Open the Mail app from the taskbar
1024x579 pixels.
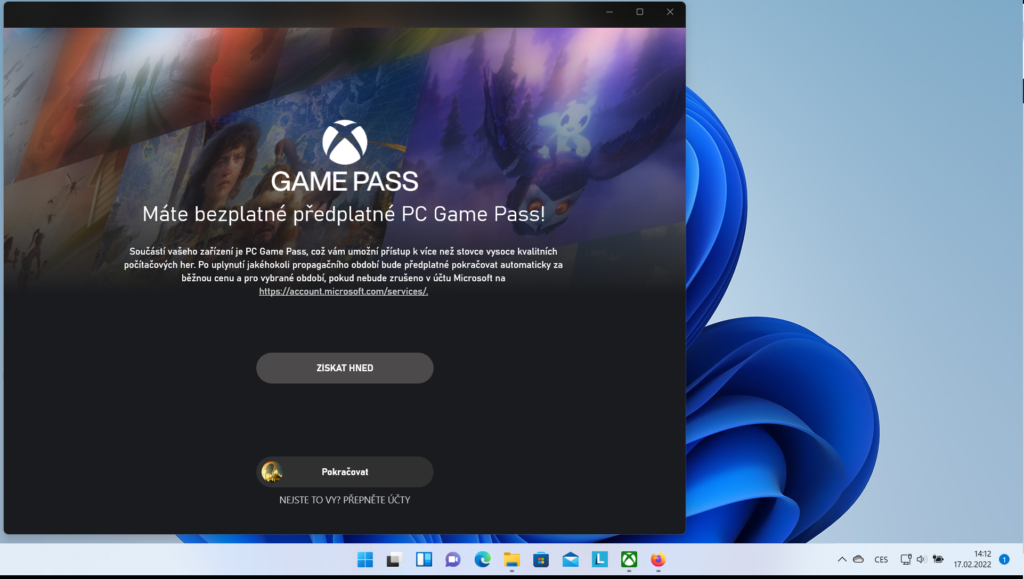pos(570,559)
